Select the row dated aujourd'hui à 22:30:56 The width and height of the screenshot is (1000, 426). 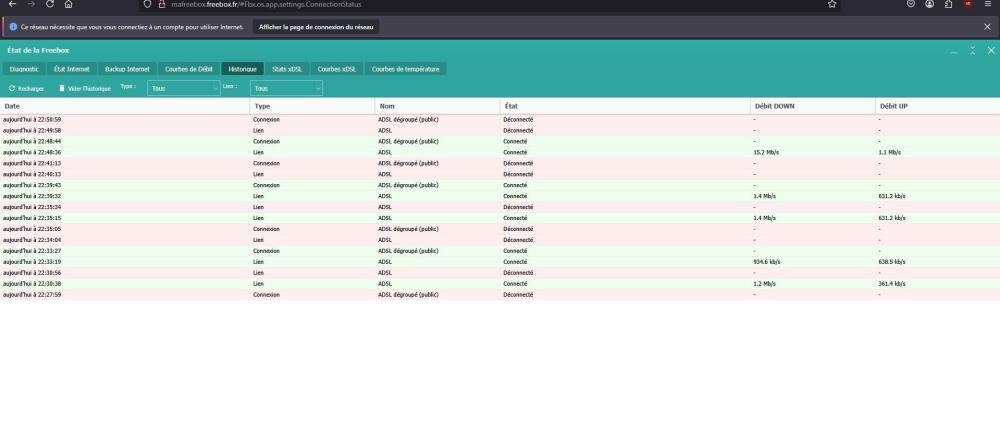coord(500,272)
